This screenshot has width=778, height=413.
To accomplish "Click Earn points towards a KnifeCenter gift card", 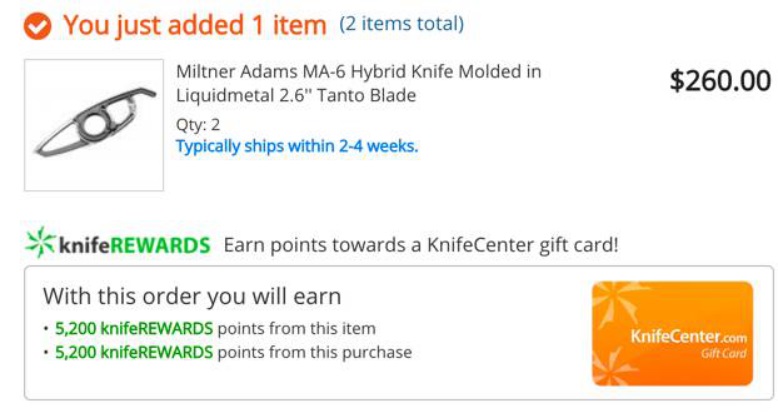I will tap(421, 245).
